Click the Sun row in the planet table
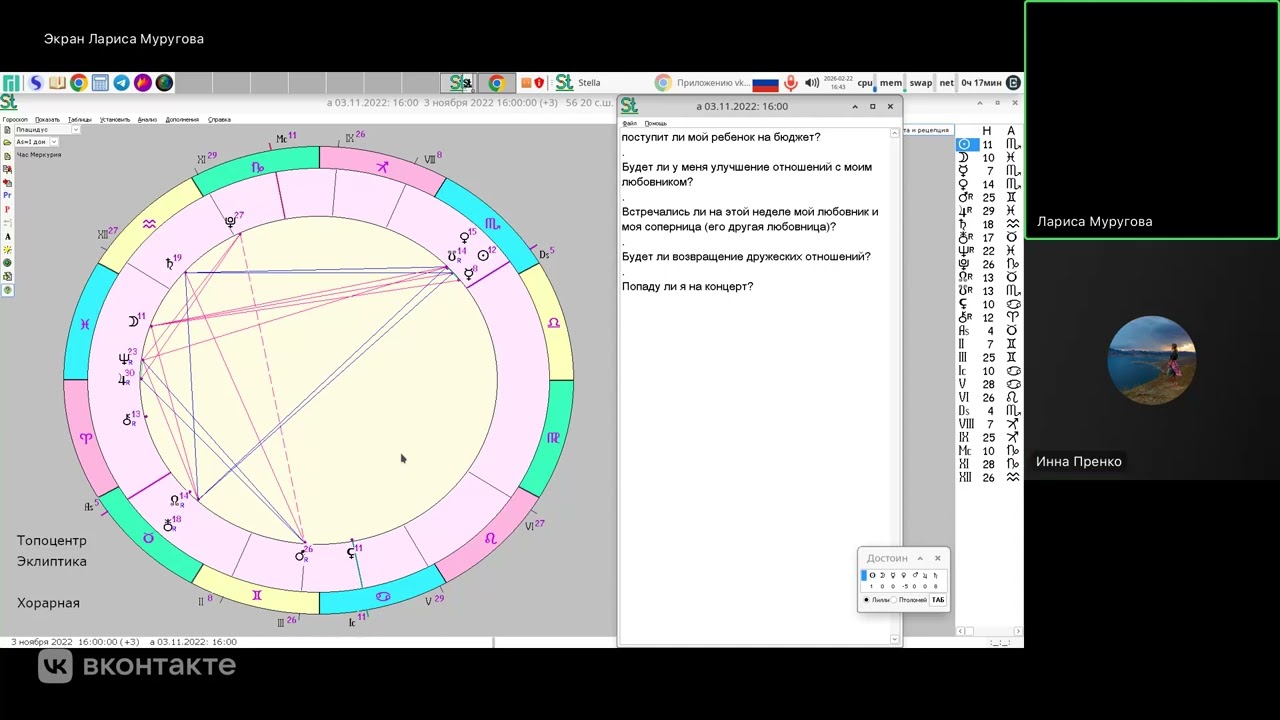Viewport: 1280px width, 720px height. point(988,144)
